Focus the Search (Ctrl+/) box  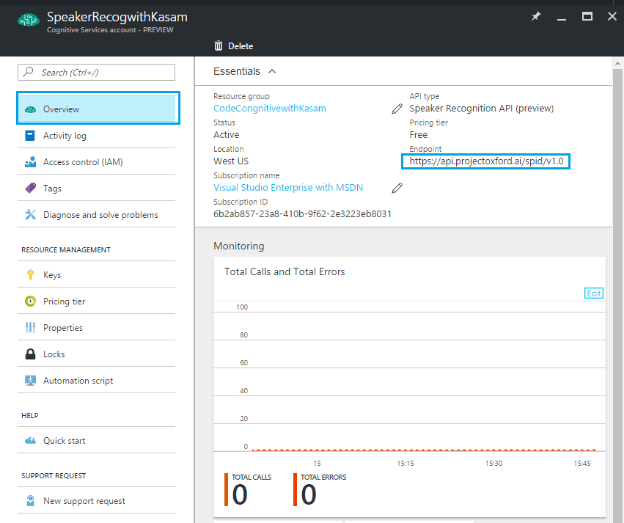[x=98, y=72]
